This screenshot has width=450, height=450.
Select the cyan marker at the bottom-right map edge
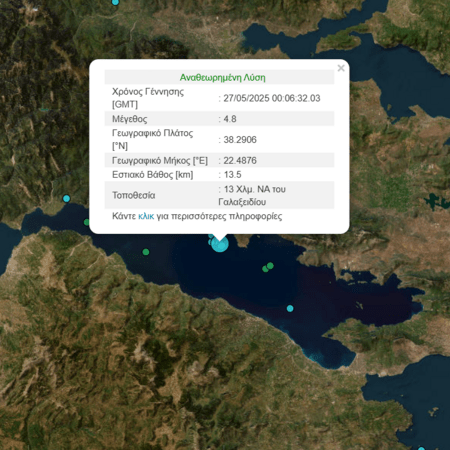pyautogui.click(x=421, y=448)
